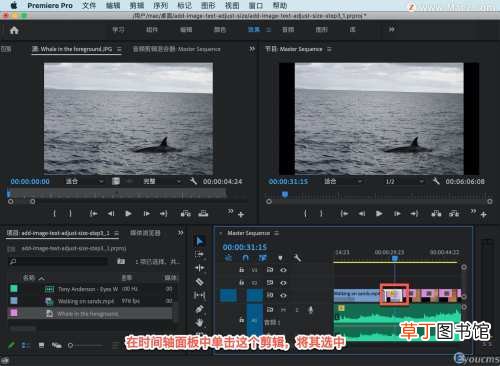This screenshot has width=500, height=366.
Task: Open timeline display settings wrench
Action: 297,258
